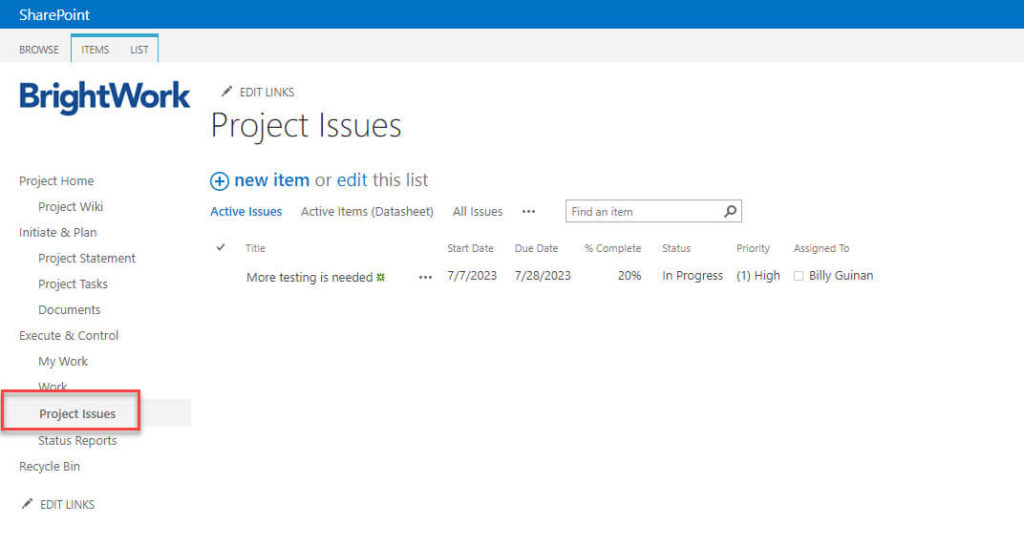Viewport: 1024px width, 546px height.
Task: Click the edit this list link
Action: [352, 181]
